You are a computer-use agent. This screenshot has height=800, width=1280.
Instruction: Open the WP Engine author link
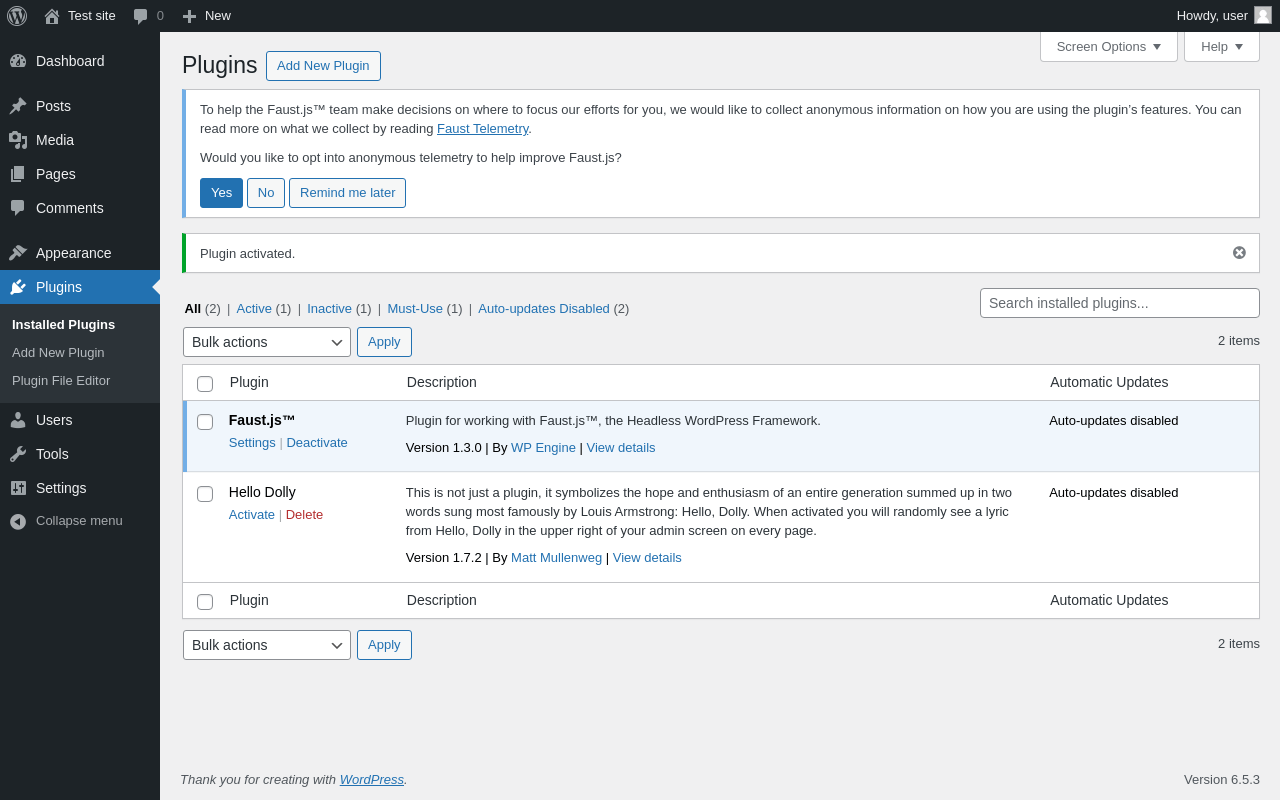click(x=543, y=448)
